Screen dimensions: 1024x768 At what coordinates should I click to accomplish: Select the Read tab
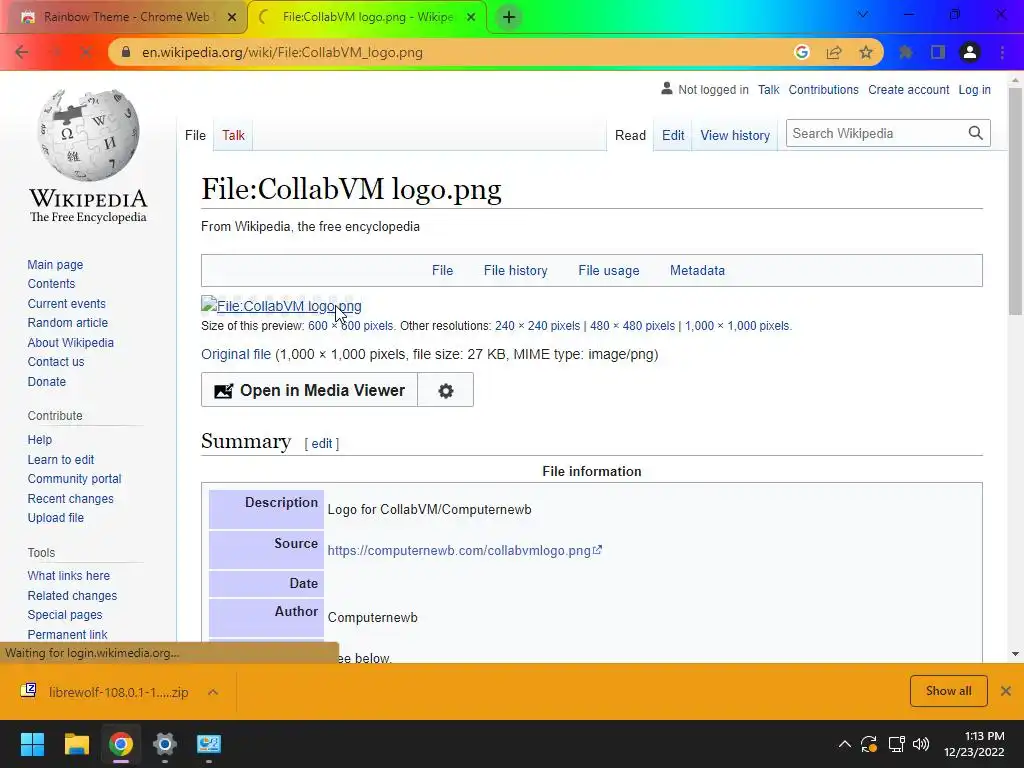[630, 135]
